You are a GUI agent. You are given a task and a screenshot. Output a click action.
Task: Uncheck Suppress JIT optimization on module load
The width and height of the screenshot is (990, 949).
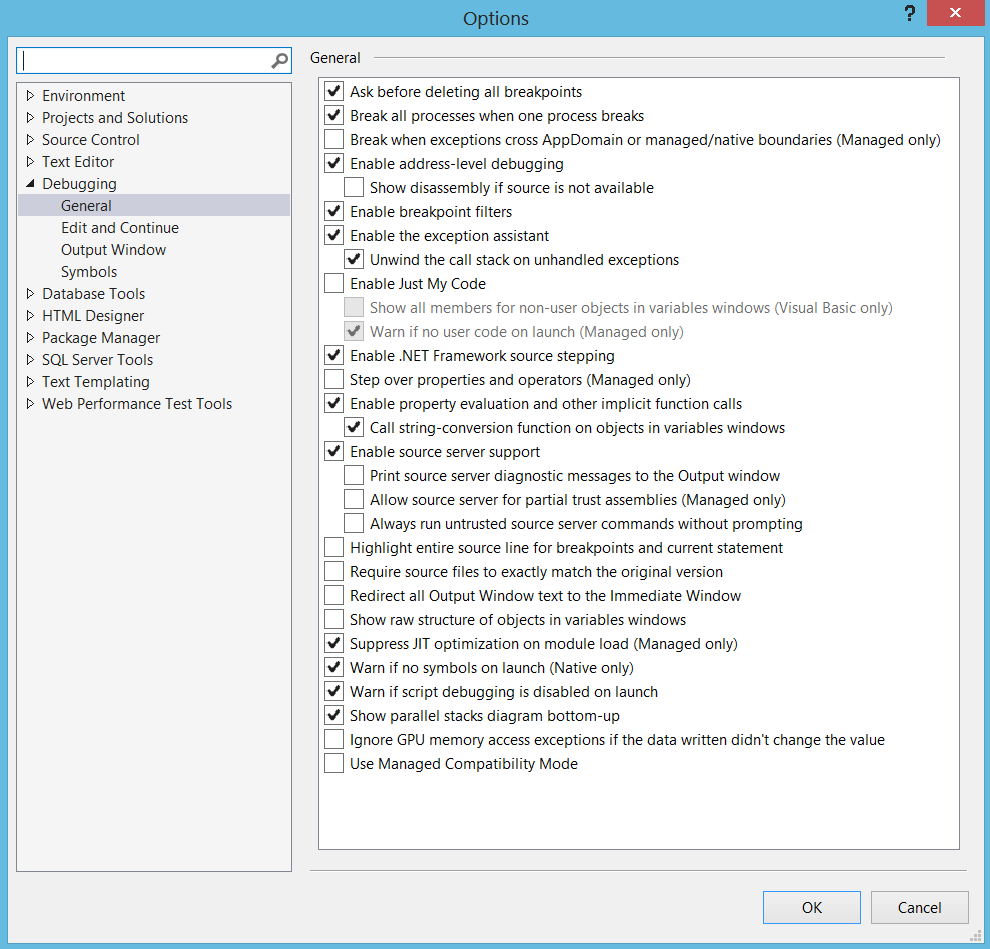click(x=334, y=644)
